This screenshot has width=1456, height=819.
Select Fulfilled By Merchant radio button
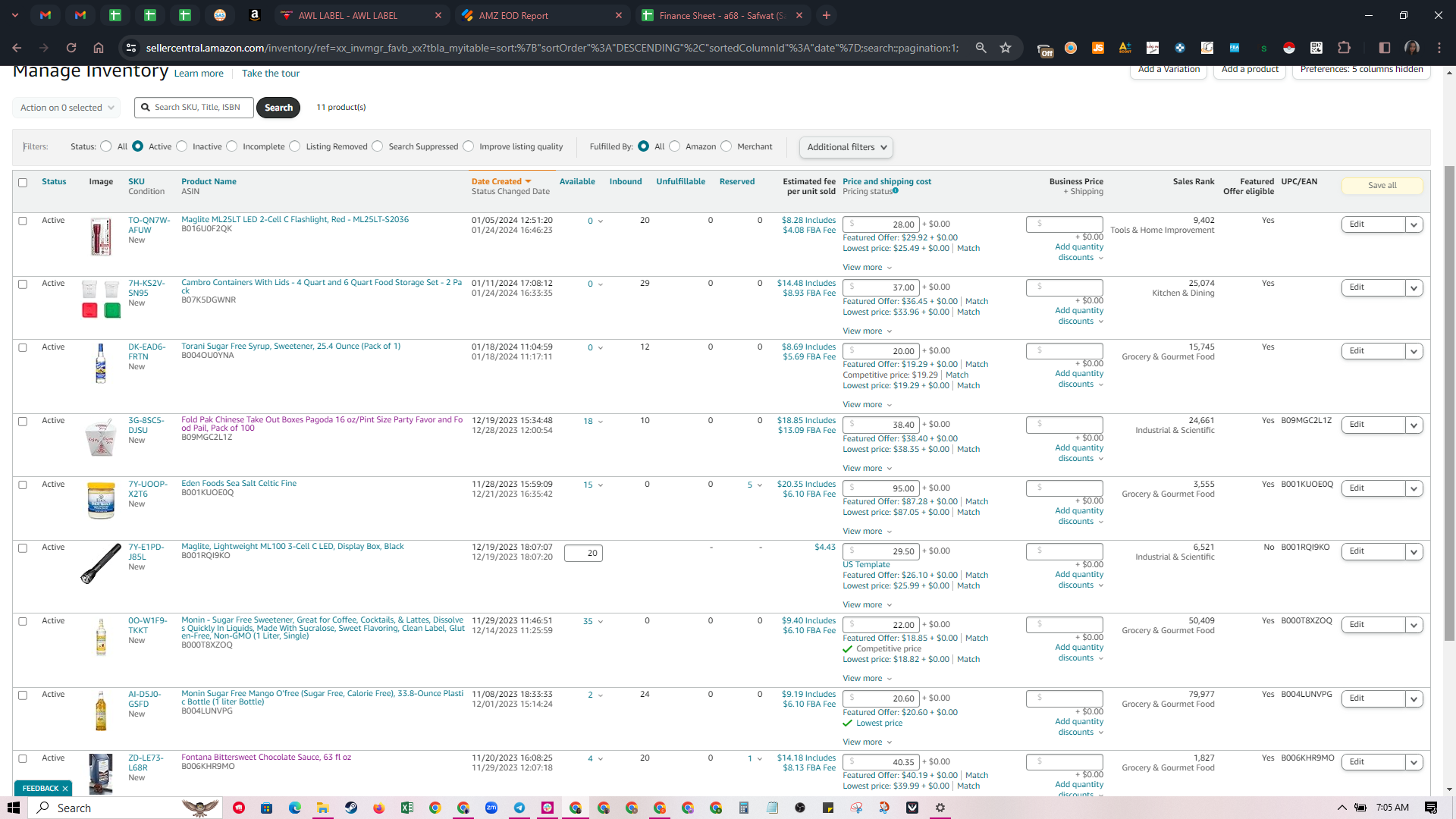click(726, 146)
